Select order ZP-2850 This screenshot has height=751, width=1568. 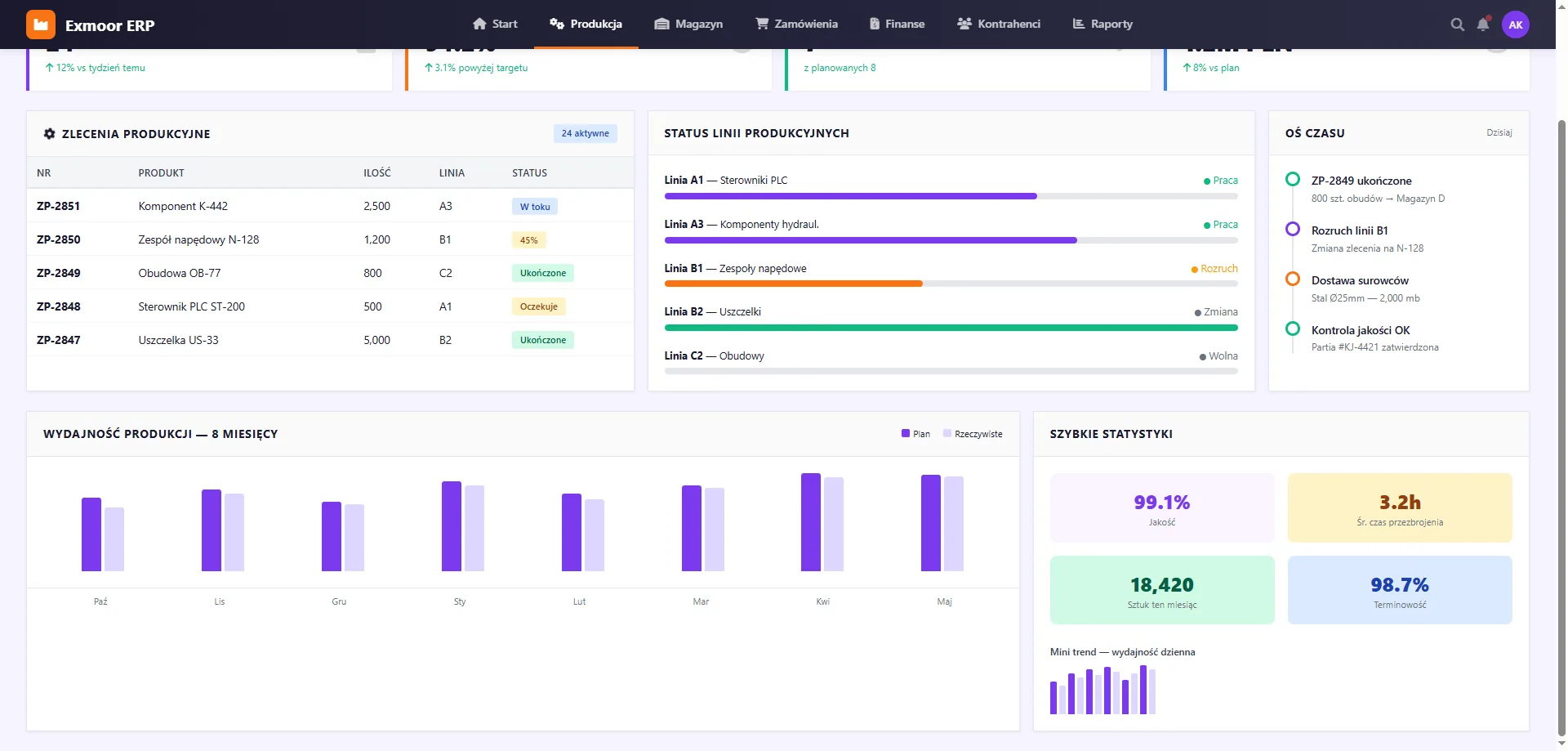(x=58, y=240)
